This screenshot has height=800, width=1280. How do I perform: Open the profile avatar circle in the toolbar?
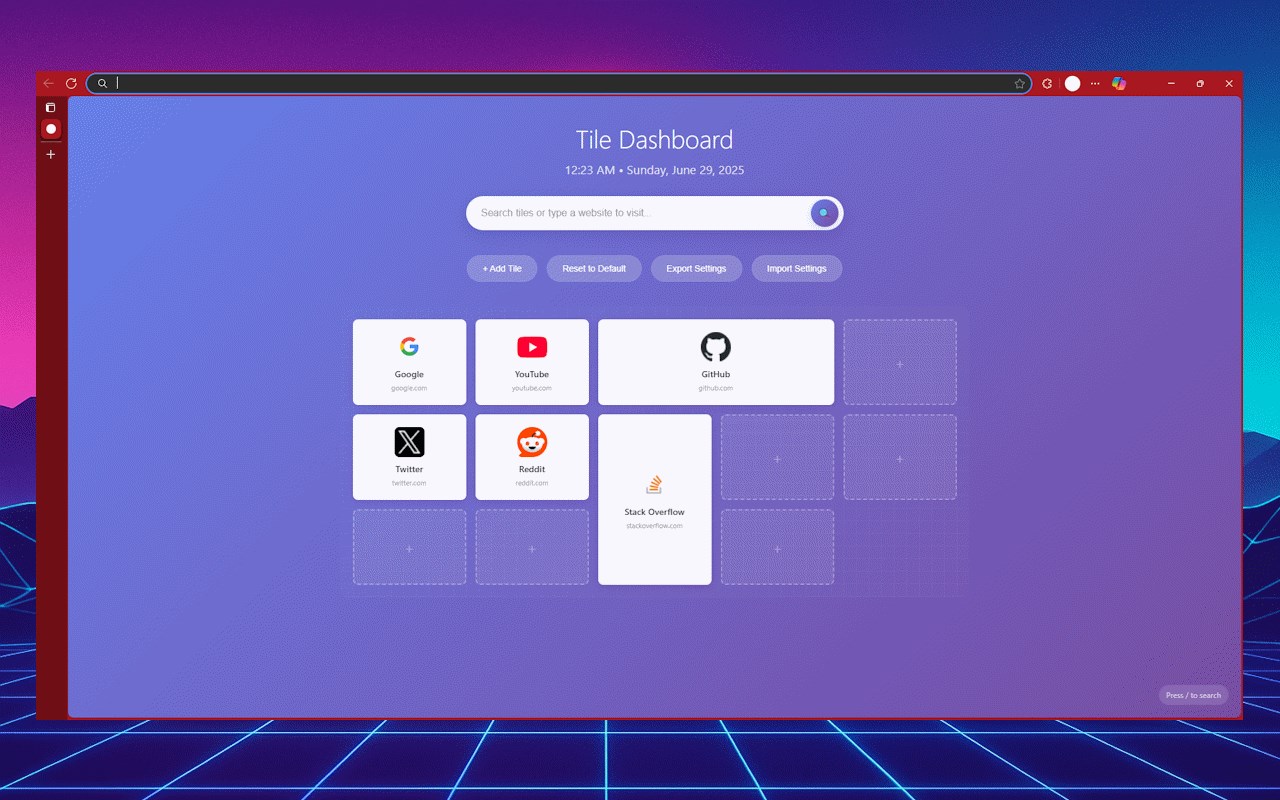coord(1072,84)
